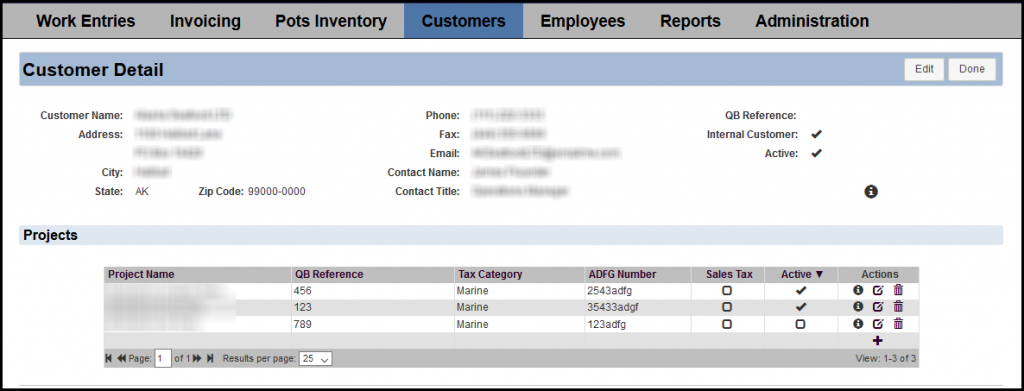Click the Zip Code value 99000-0000
The height and width of the screenshot is (391, 1024).
[x=276, y=192]
